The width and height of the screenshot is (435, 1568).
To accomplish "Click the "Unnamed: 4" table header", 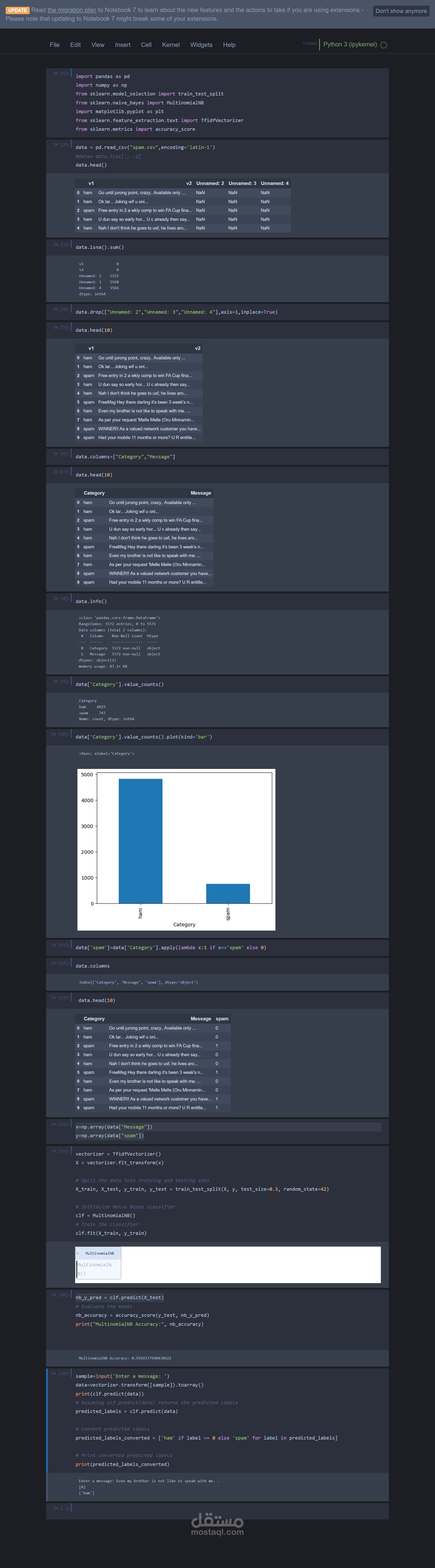I will [x=275, y=183].
